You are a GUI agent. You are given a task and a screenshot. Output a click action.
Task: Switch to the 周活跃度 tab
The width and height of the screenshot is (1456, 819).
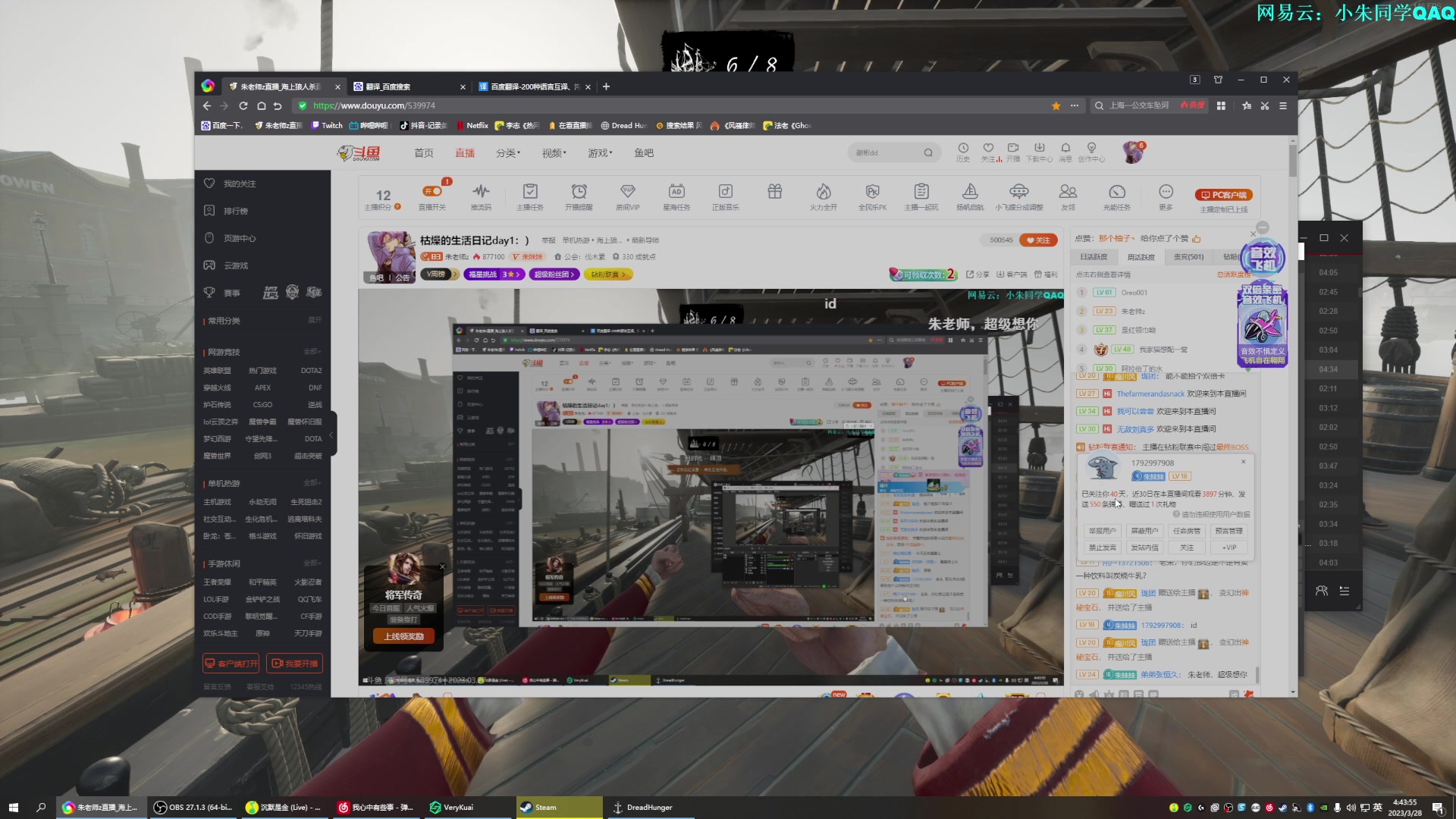(1141, 257)
